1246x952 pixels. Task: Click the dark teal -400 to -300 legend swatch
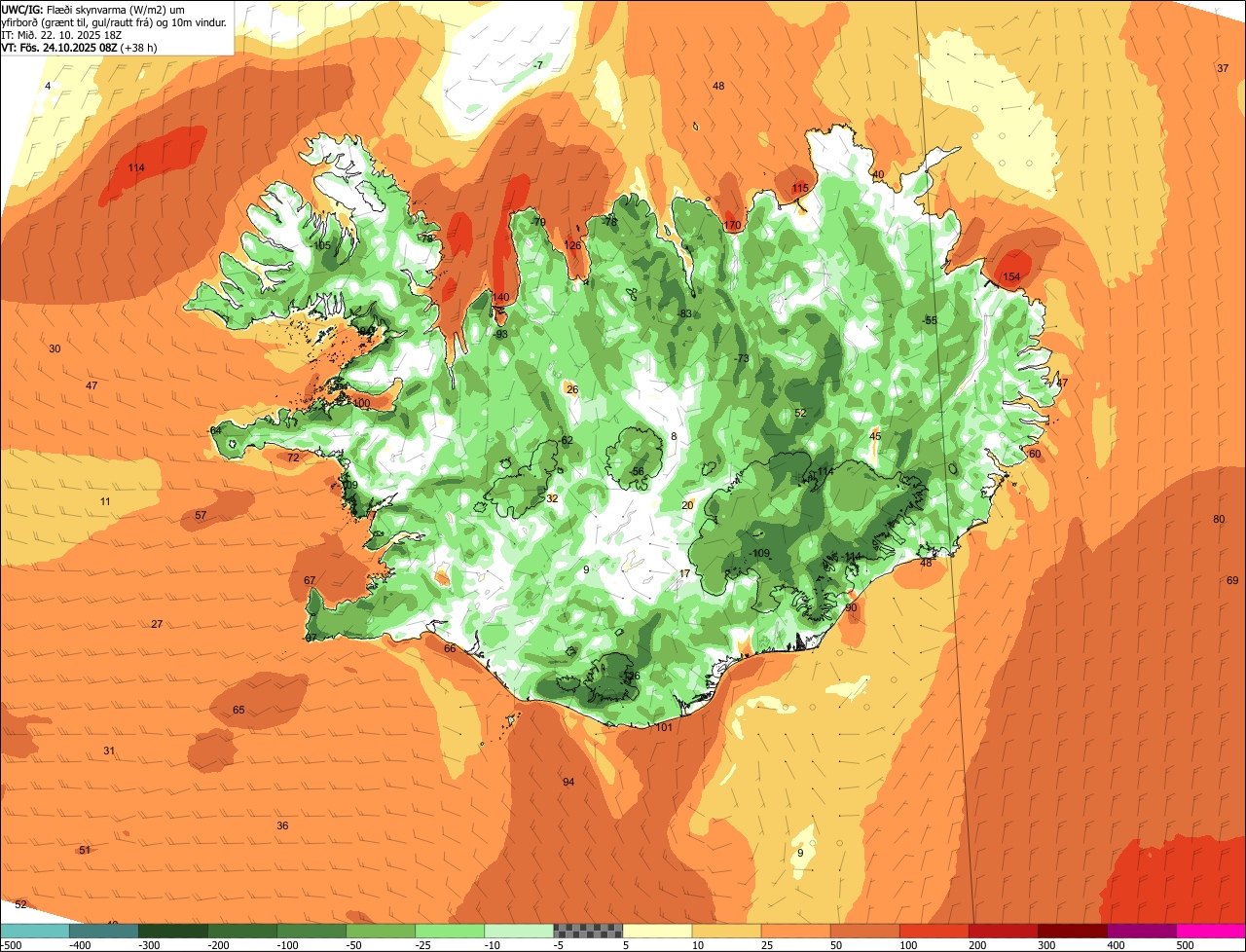click(x=104, y=931)
